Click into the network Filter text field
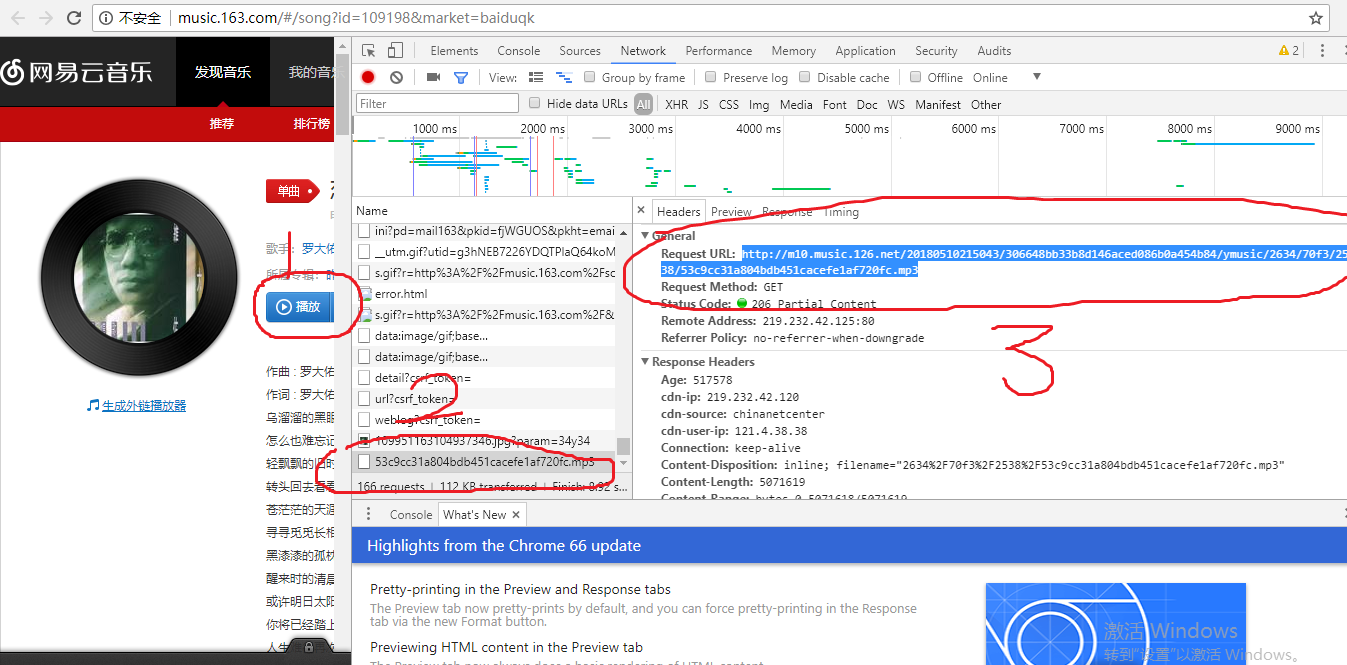Image resolution: width=1347 pixels, height=665 pixels. [x=437, y=103]
